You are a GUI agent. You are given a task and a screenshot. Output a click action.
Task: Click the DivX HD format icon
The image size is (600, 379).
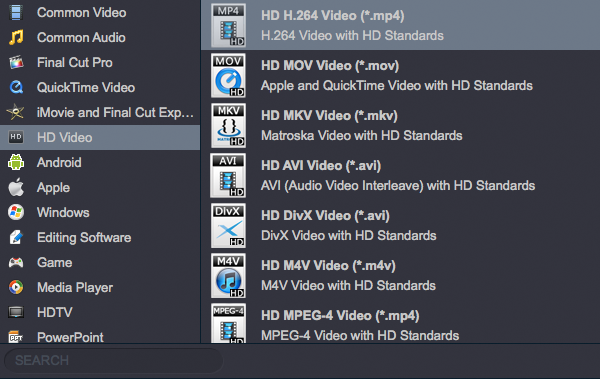[x=228, y=225]
